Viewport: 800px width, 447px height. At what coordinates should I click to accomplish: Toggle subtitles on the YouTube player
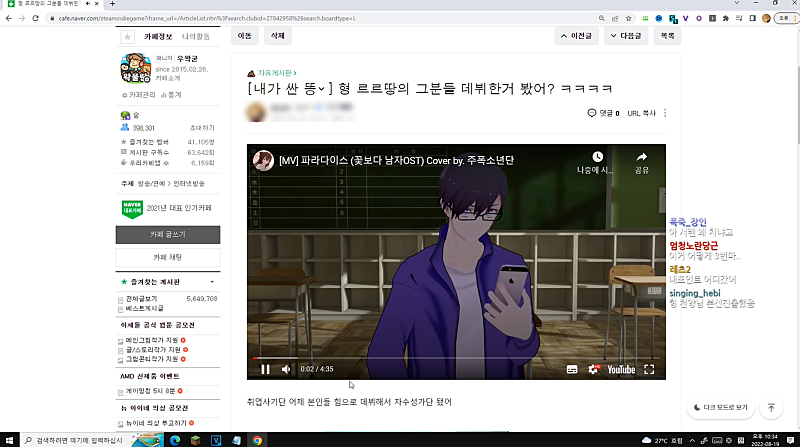(x=572, y=369)
